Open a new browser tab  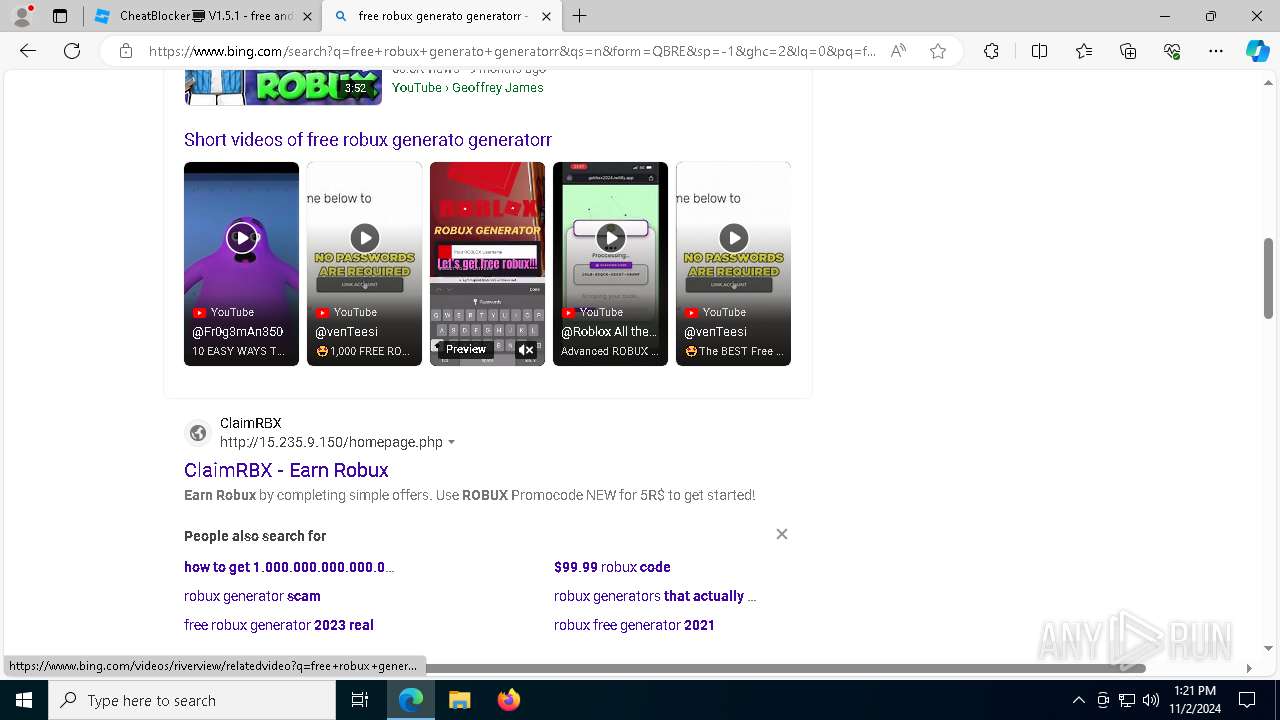coord(580,16)
